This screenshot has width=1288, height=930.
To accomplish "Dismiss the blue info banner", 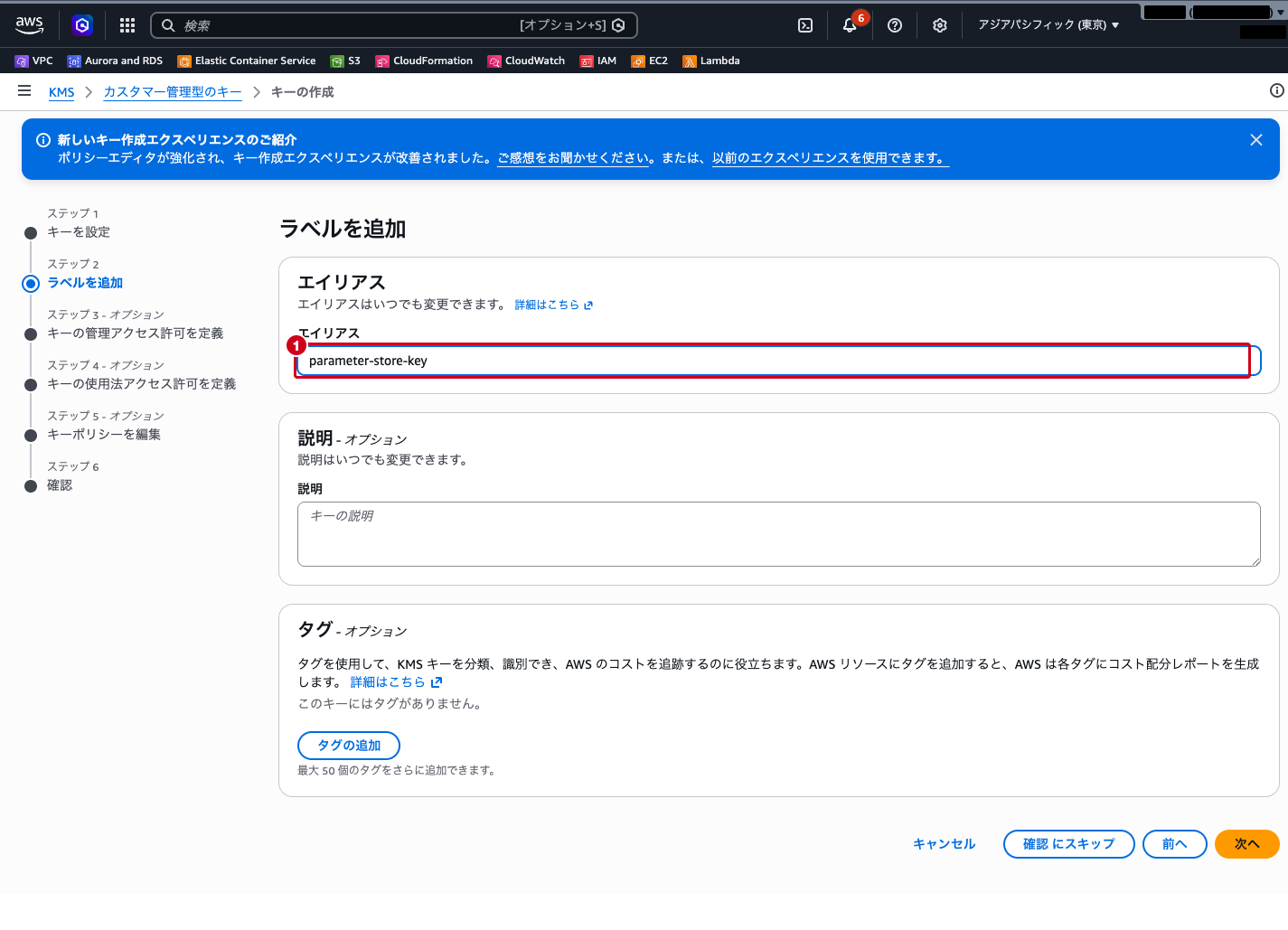I will (x=1256, y=140).
